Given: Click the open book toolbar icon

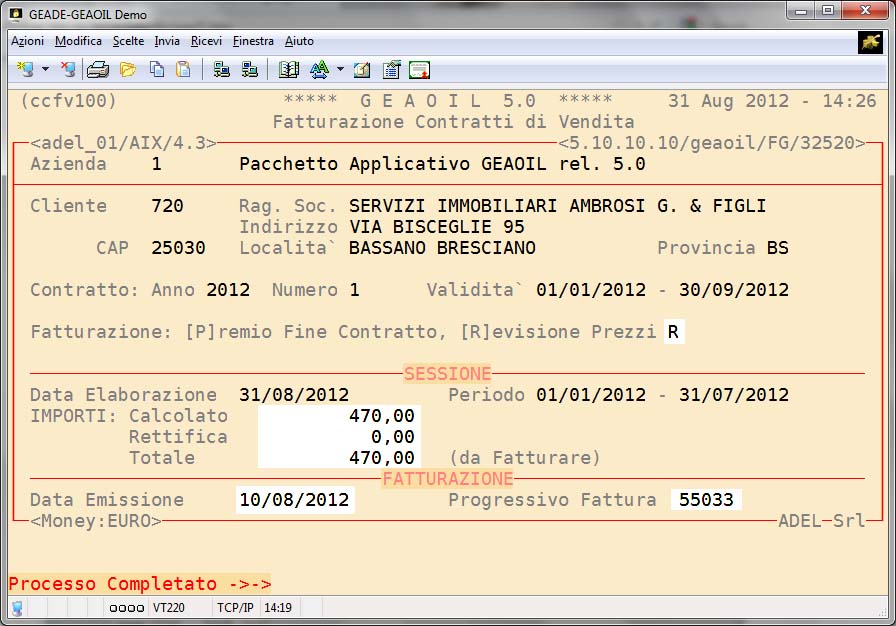Looking at the screenshot, I should point(289,70).
